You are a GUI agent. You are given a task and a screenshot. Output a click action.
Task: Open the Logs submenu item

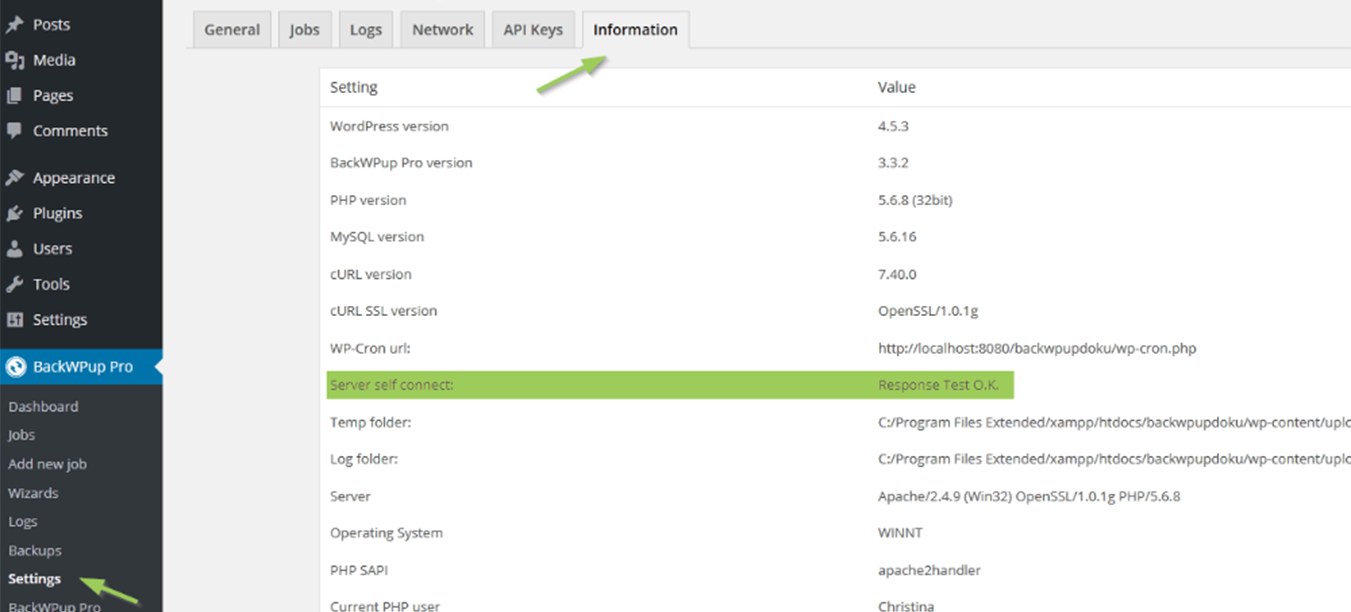(22, 521)
